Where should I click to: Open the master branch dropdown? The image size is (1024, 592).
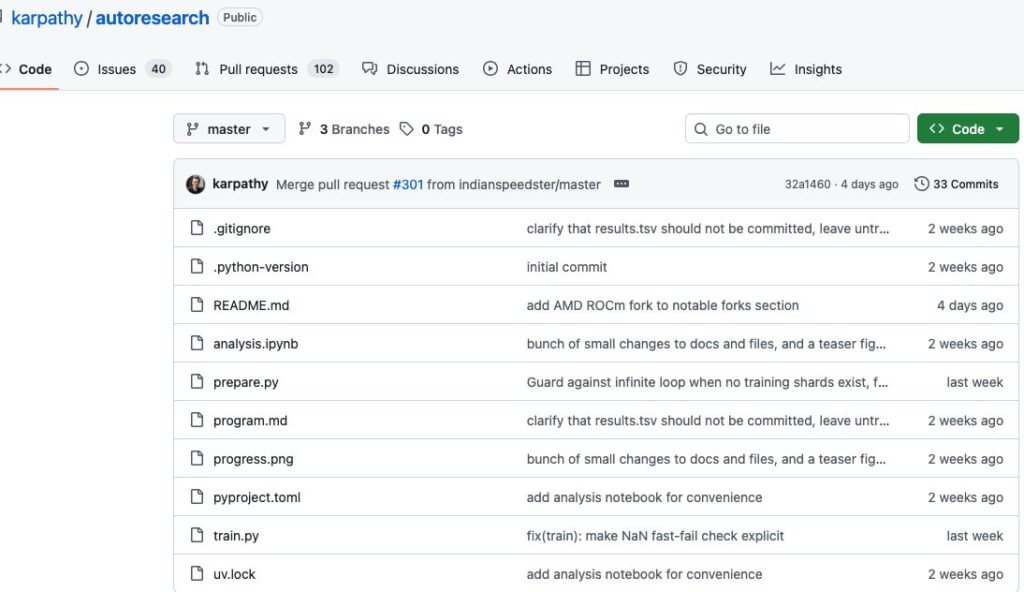[x=229, y=129]
